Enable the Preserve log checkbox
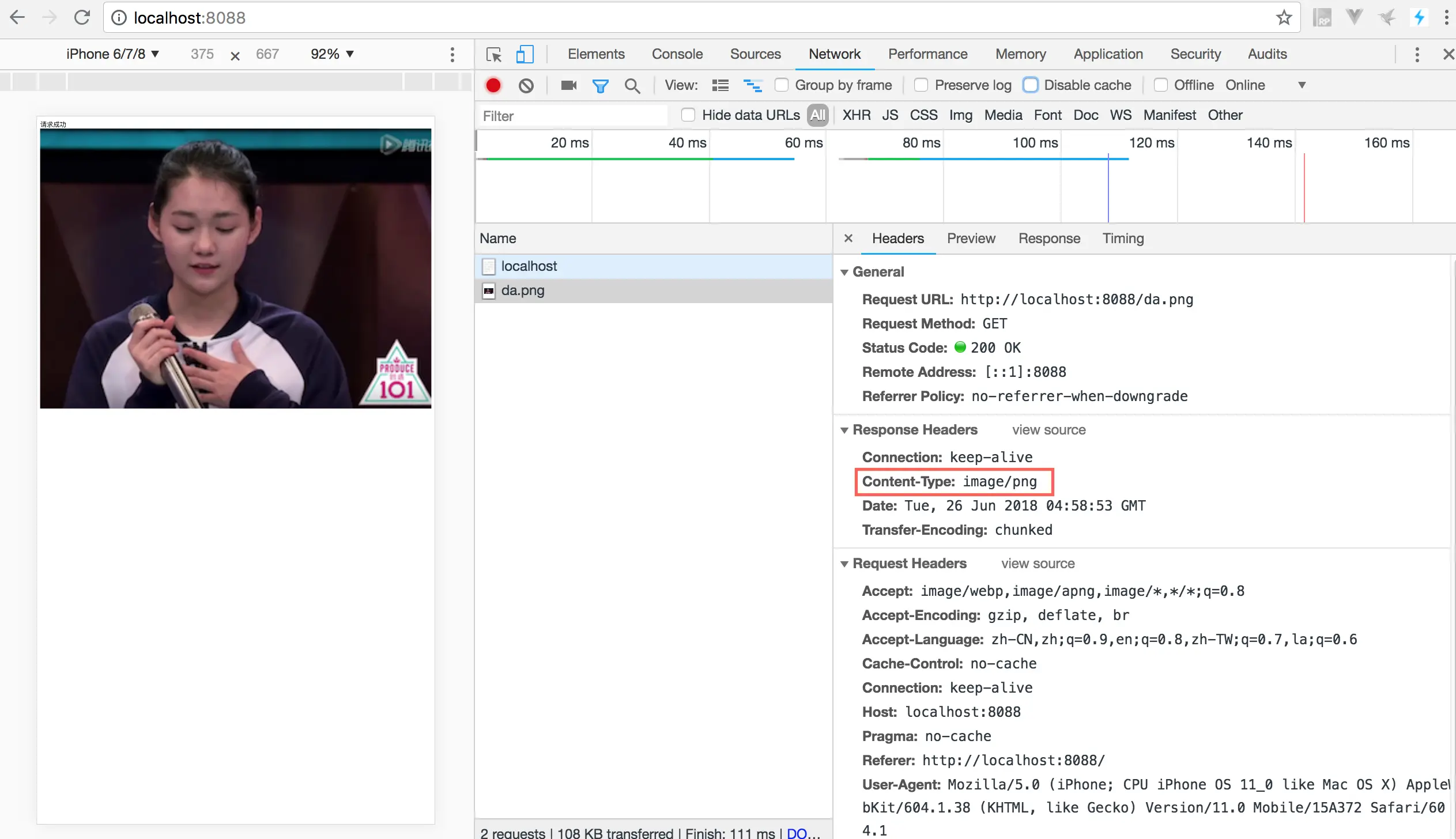Image resolution: width=1456 pixels, height=839 pixels. [921, 85]
